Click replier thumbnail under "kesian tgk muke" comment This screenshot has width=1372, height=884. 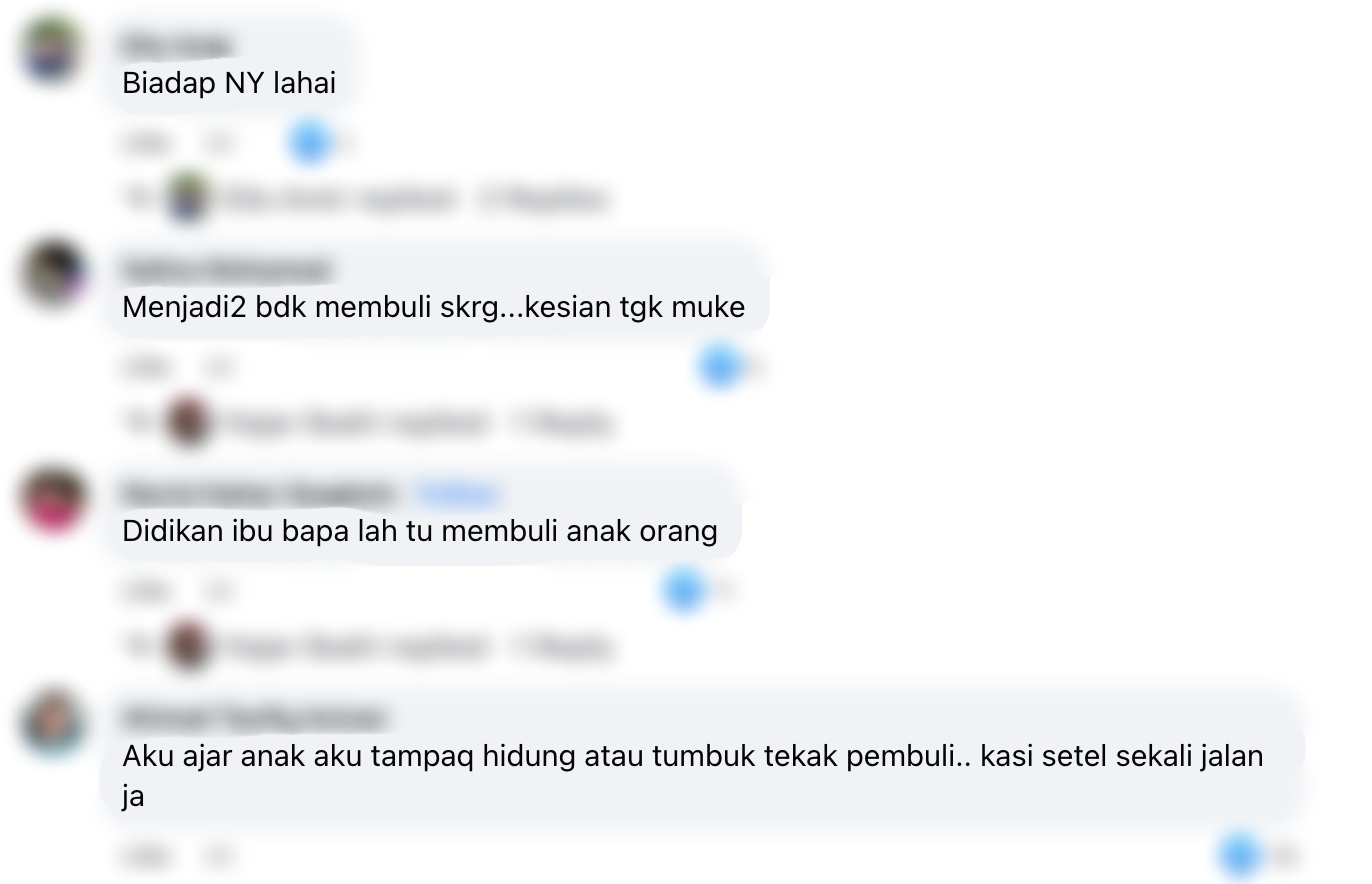188,422
